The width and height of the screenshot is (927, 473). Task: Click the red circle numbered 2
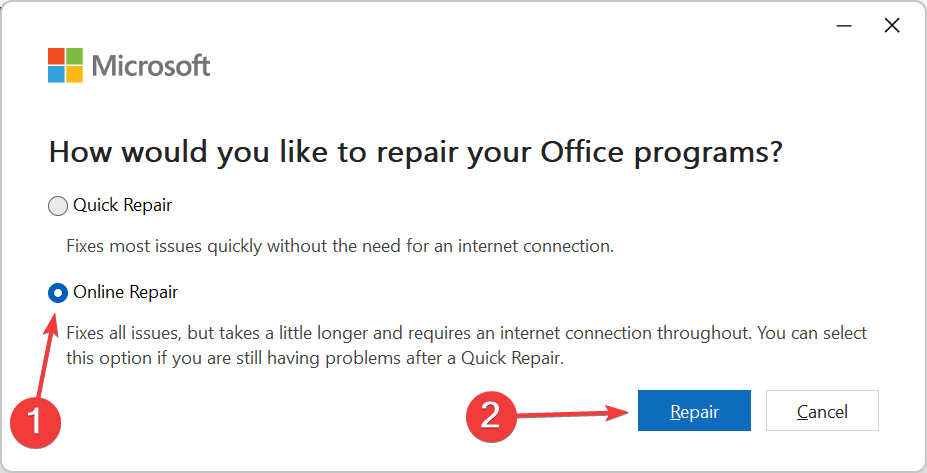click(491, 416)
